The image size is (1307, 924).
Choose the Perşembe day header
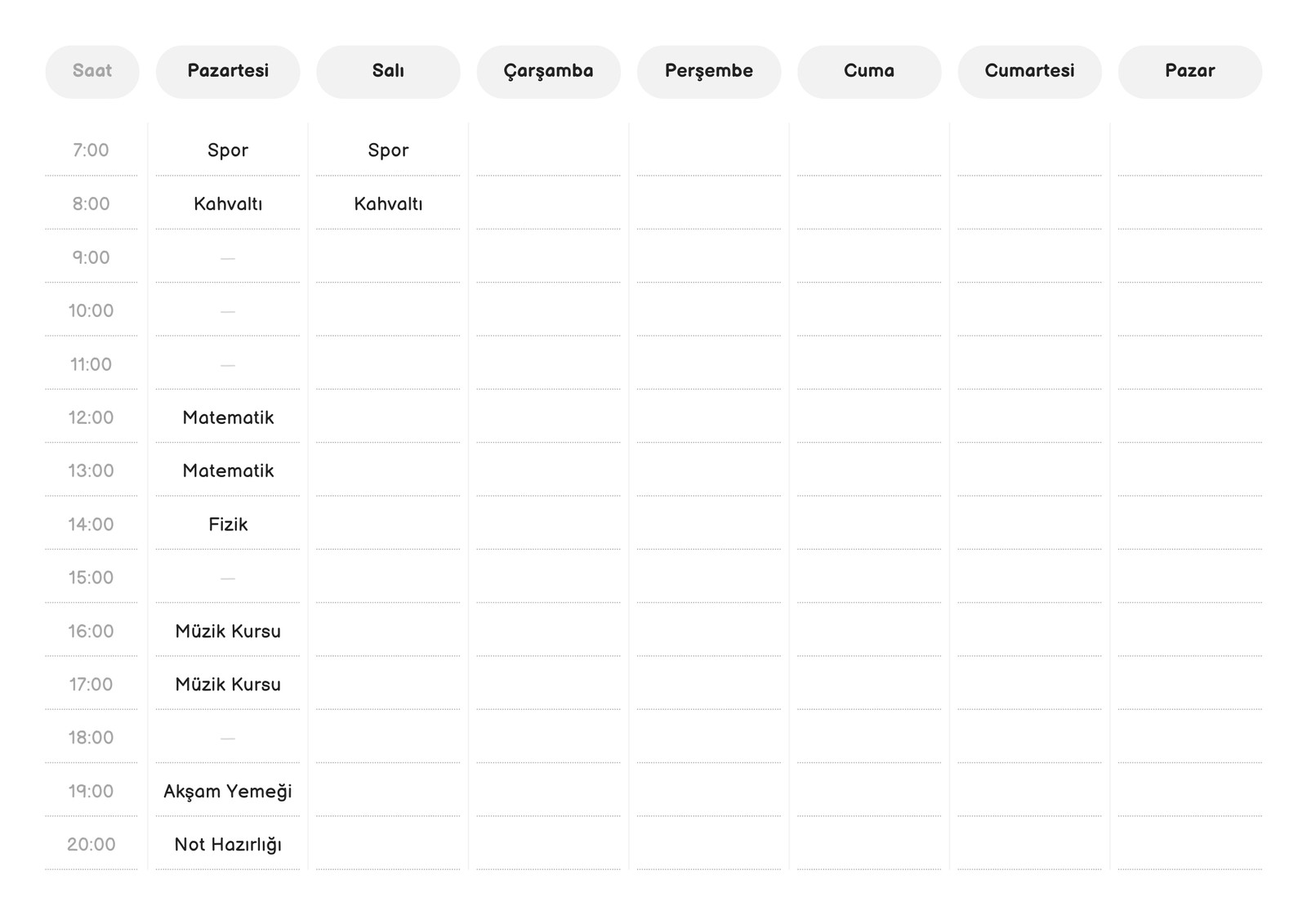(709, 72)
